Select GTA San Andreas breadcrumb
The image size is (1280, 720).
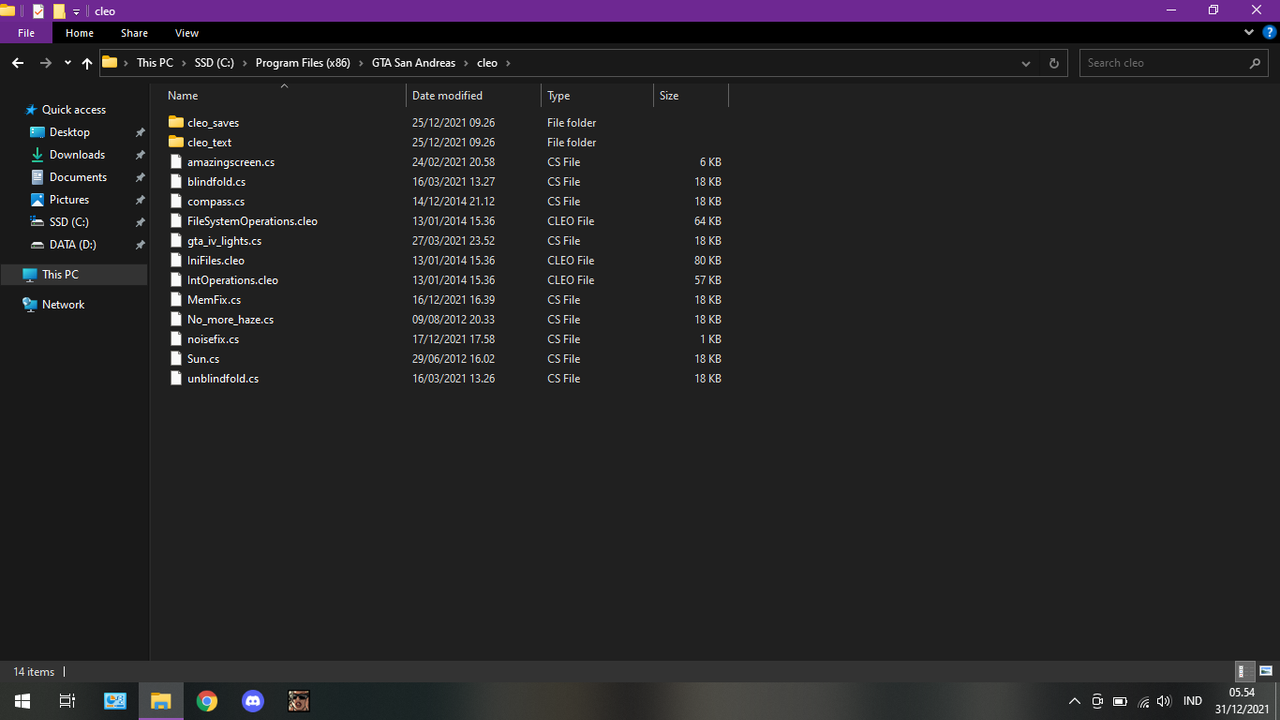(413, 63)
